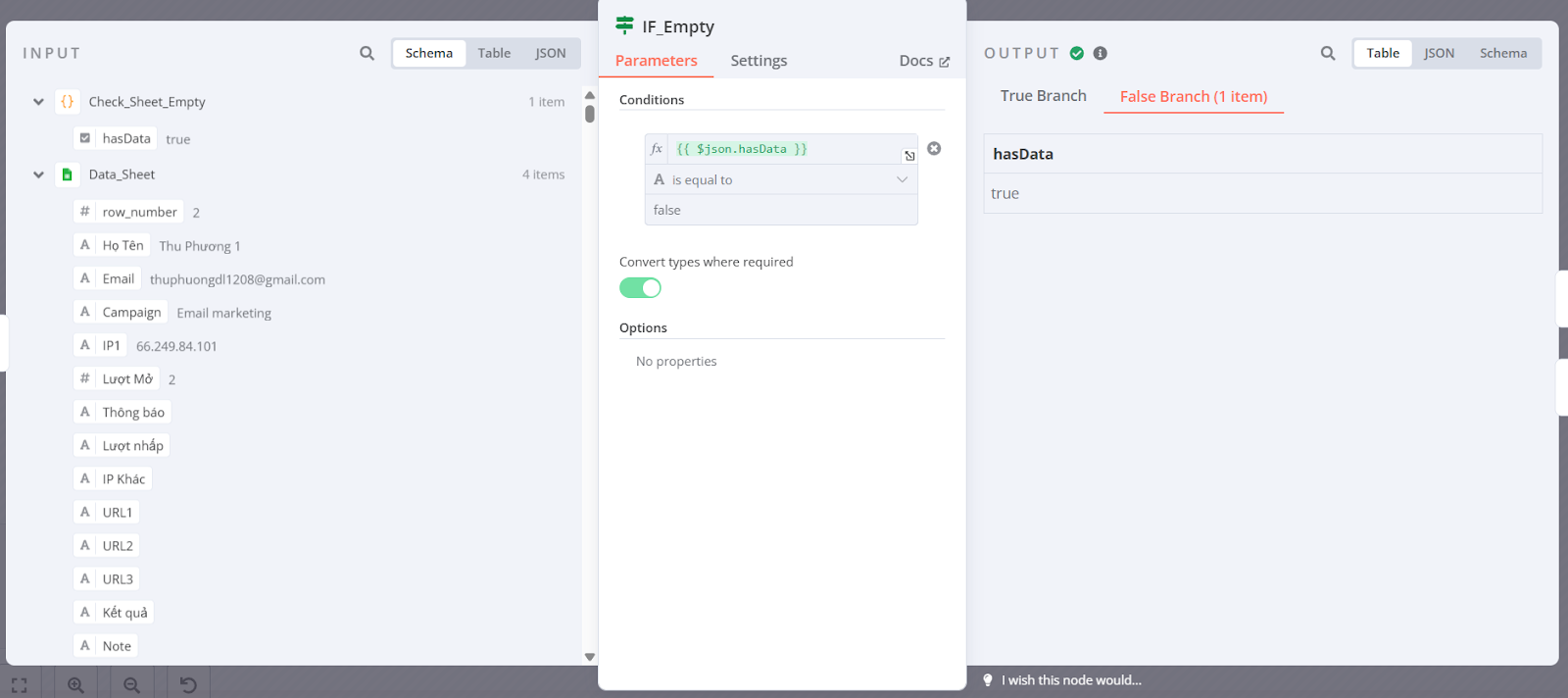
Task: Collapse the Check_Sheet_Empty node
Action: [x=38, y=101]
